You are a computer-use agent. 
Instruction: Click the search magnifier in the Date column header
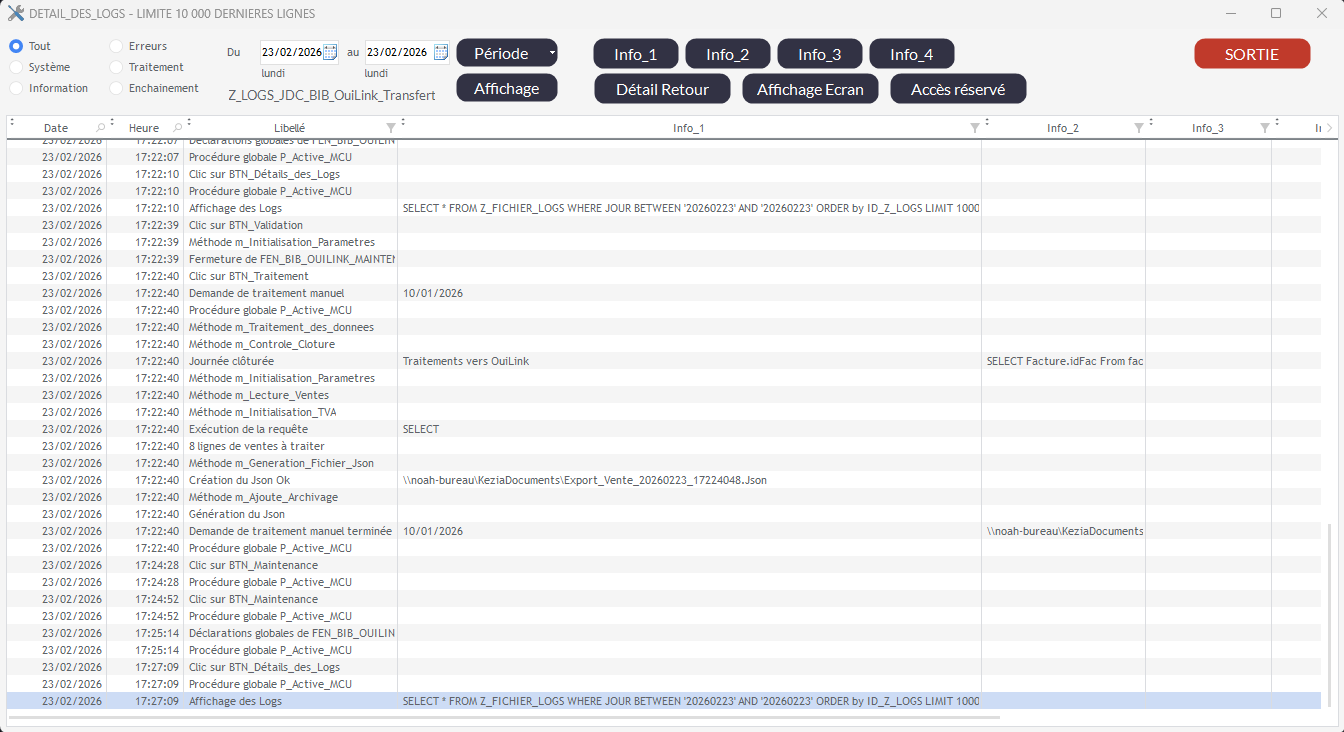click(x=100, y=128)
